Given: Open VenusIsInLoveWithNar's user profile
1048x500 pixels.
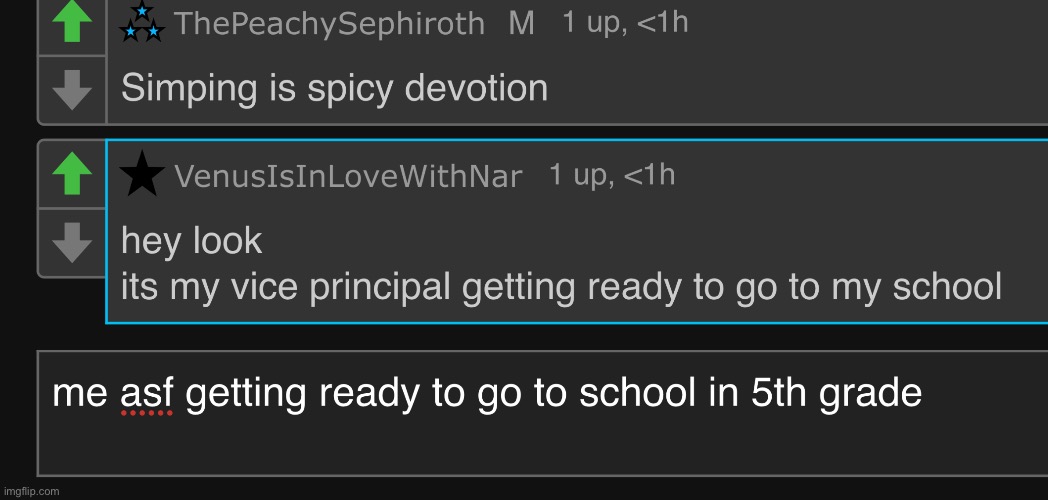Looking at the screenshot, I should pyautogui.click(x=348, y=177).
